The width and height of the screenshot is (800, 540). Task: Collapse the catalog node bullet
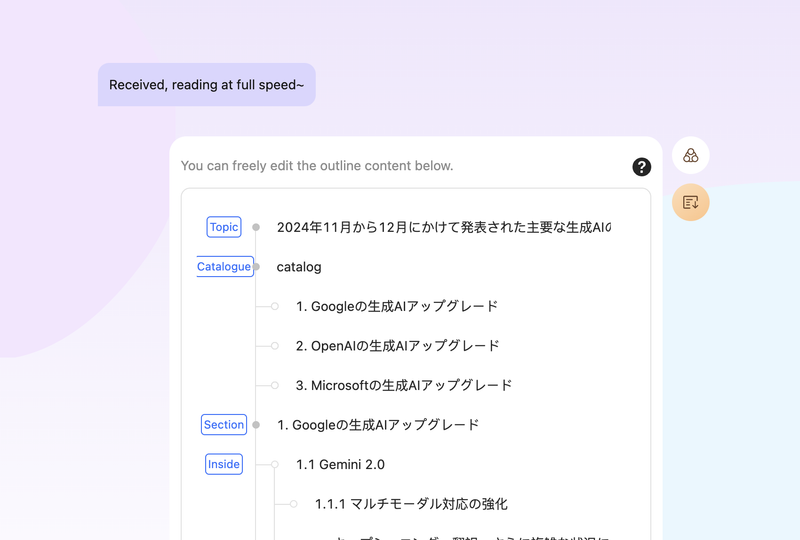[x=256, y=267]
